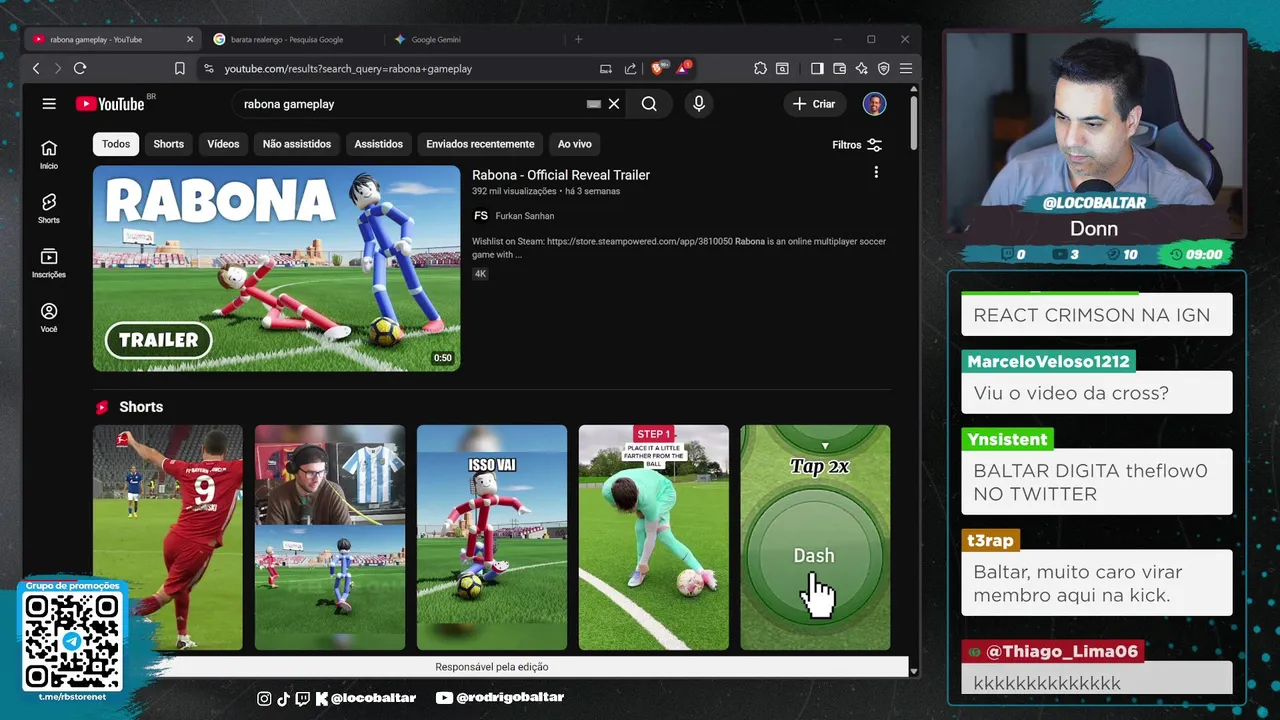Filter by Não assistidos chip
Viewport: 1280px width, 720px height.
[x=297, y=144]
